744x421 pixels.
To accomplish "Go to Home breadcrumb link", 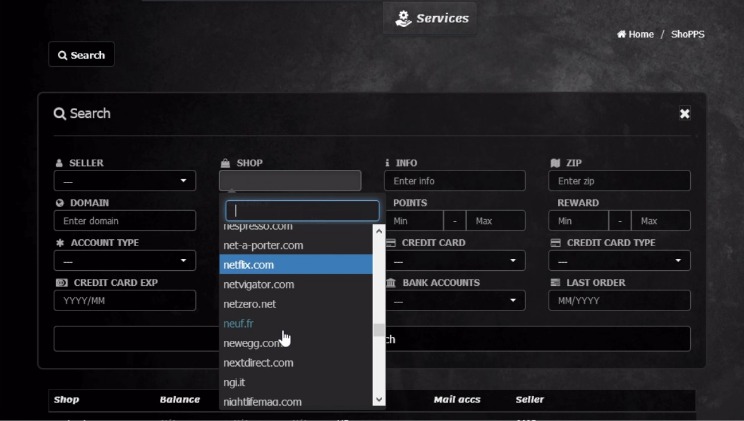I will [635, 34].
